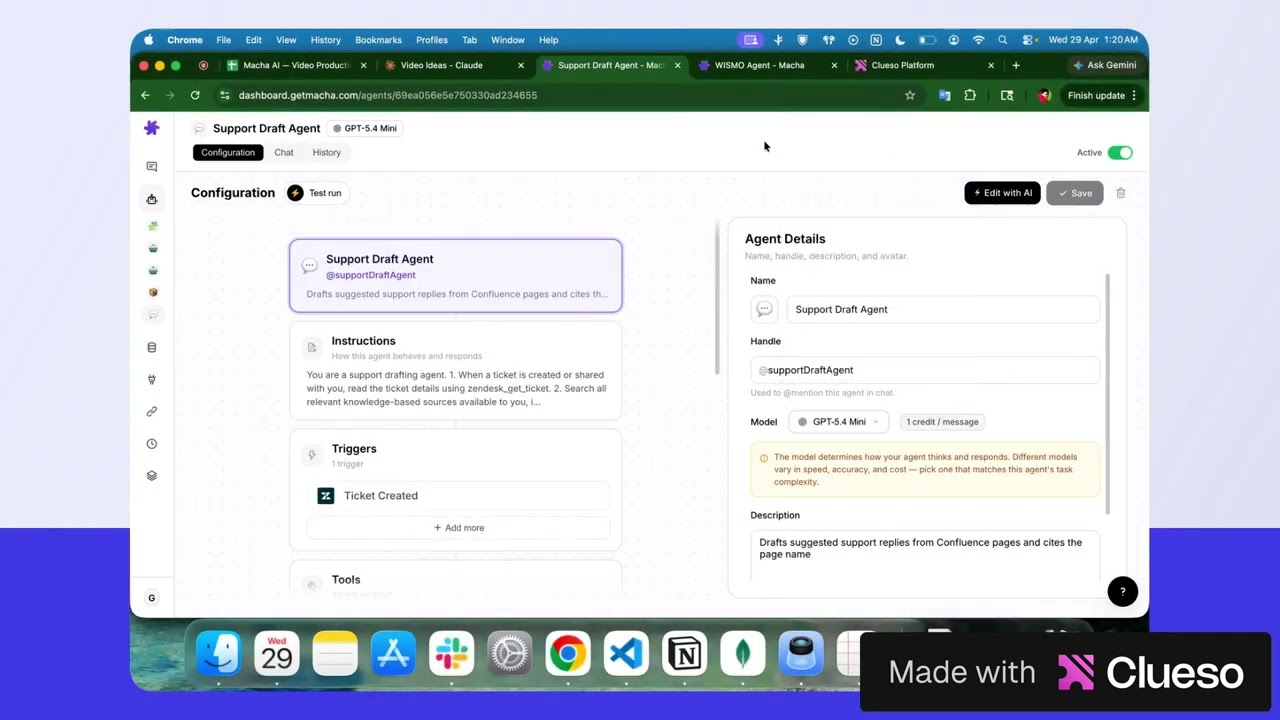Open the clock history icon in sidebar
This screenshot has width=1280, height=720.
tap(152, 444)
